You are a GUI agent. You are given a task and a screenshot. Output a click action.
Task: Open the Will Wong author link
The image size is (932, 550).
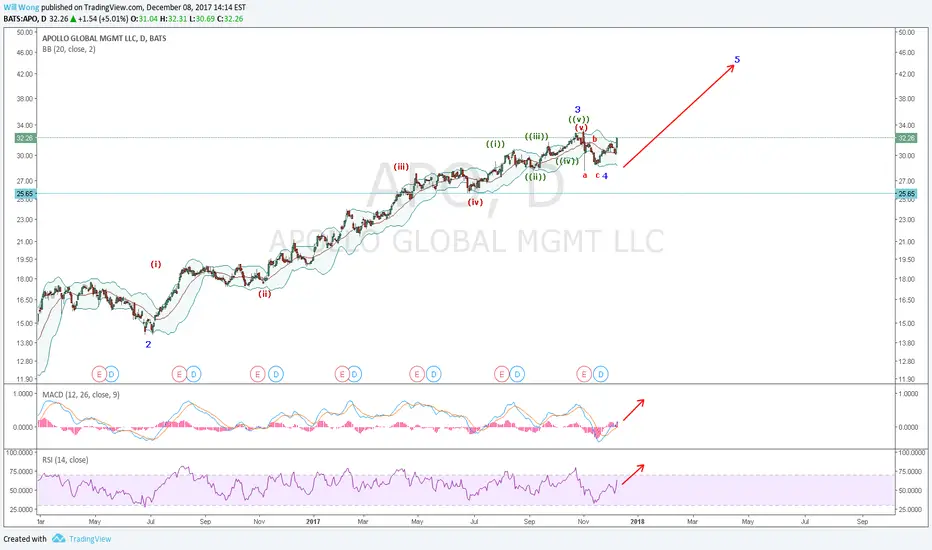pos(19,7)
